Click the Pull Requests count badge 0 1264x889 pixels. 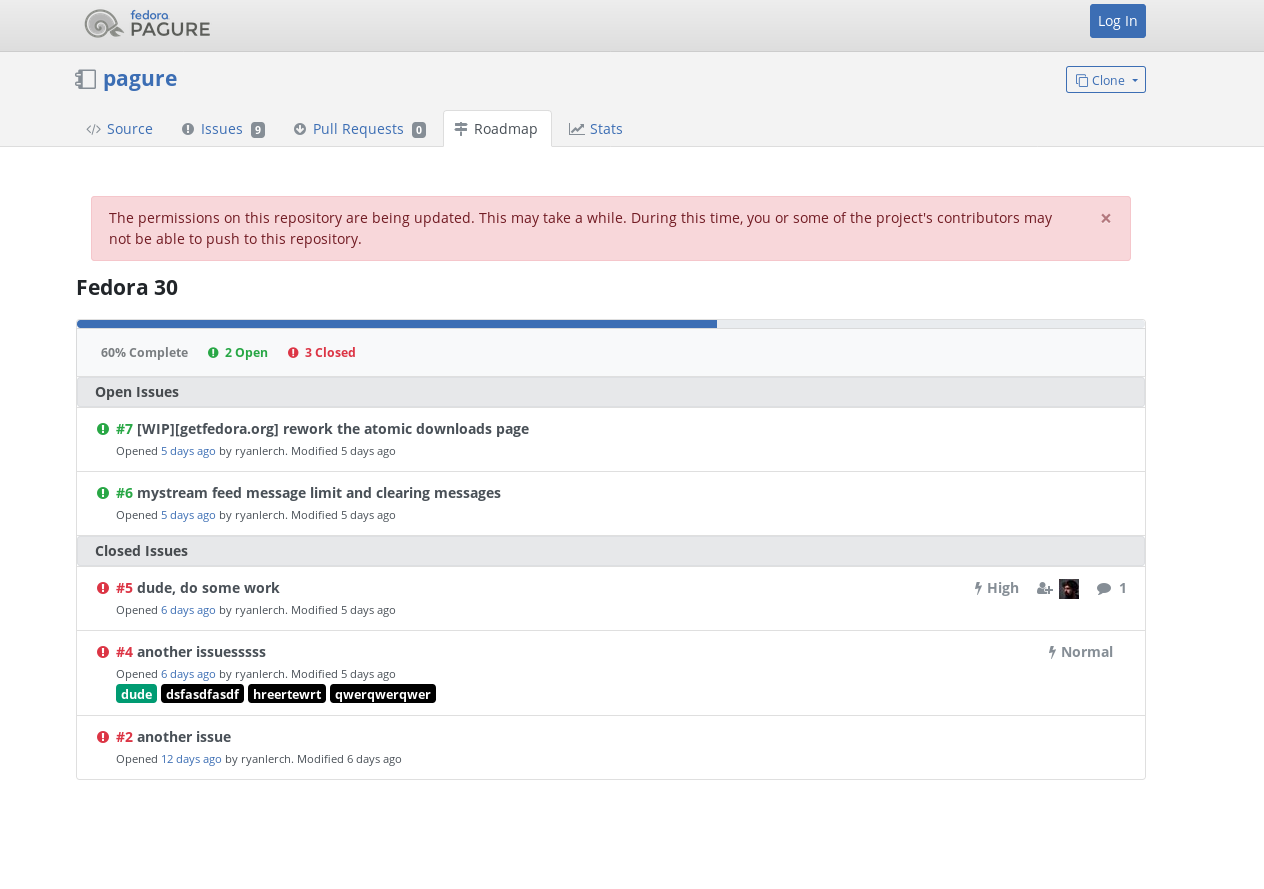(419, 130)
